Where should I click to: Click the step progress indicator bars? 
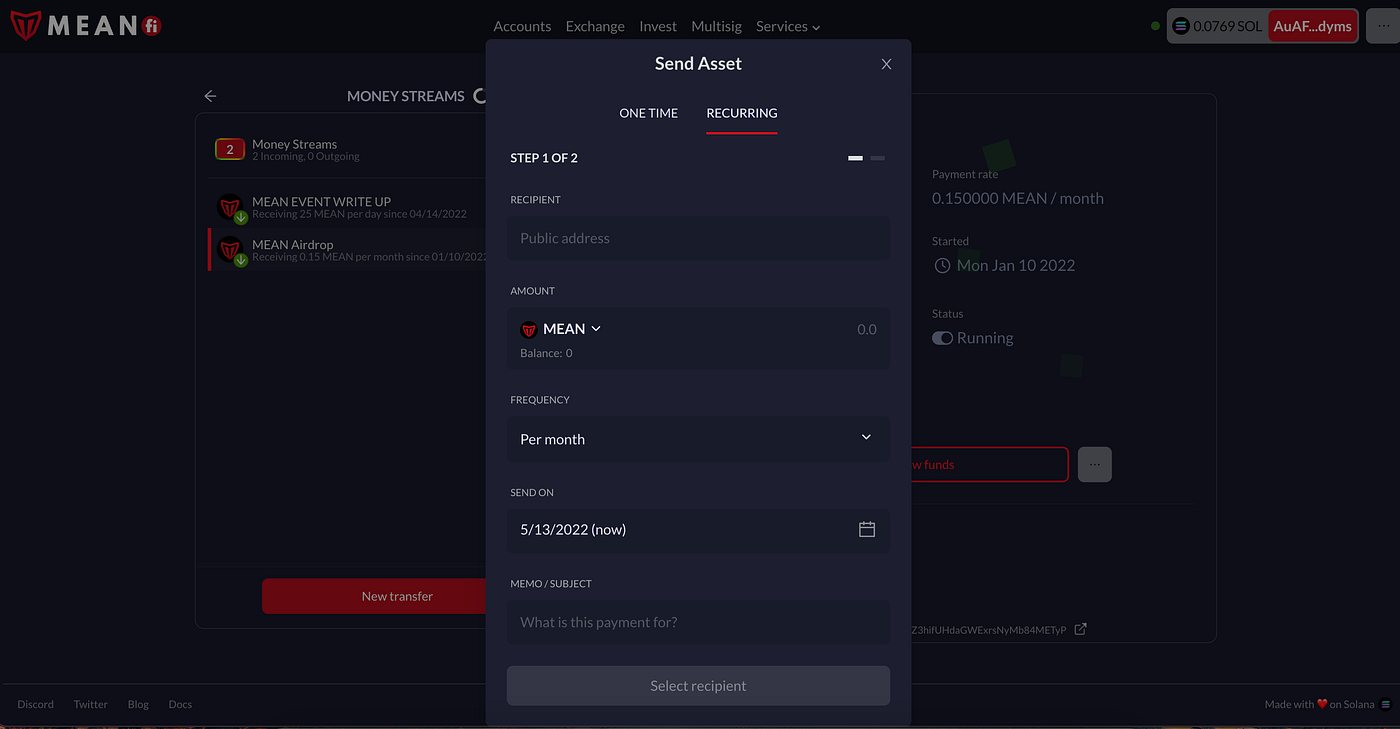pos(866,158)
